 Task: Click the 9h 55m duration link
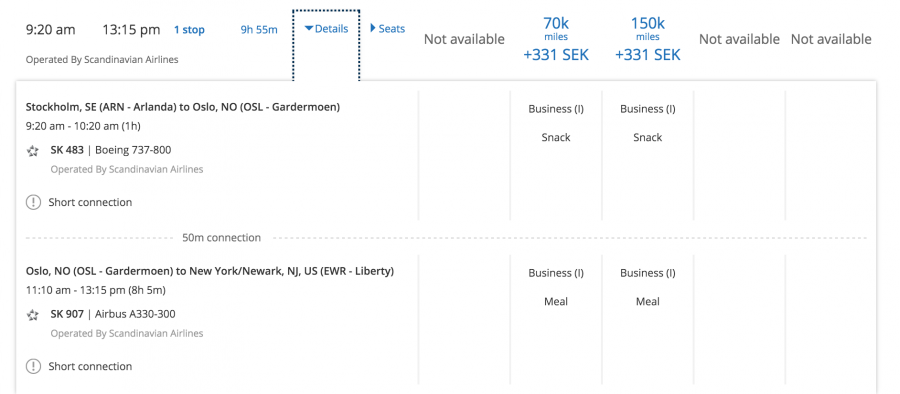(259, 30)
